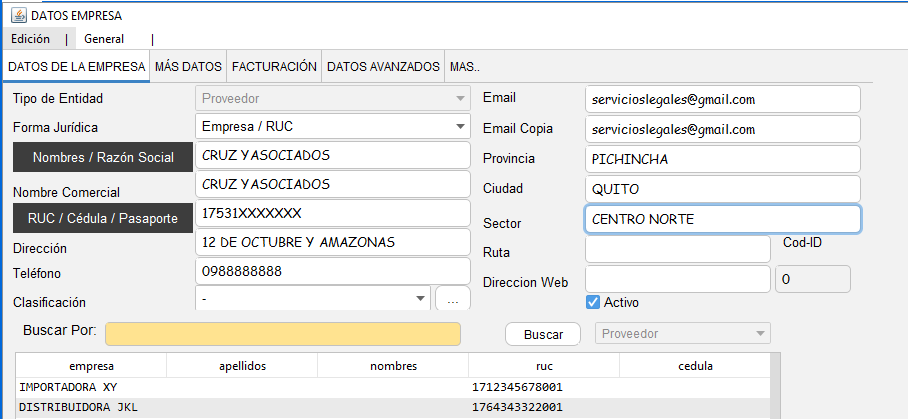Click the Buscar button

coord(543,335)
